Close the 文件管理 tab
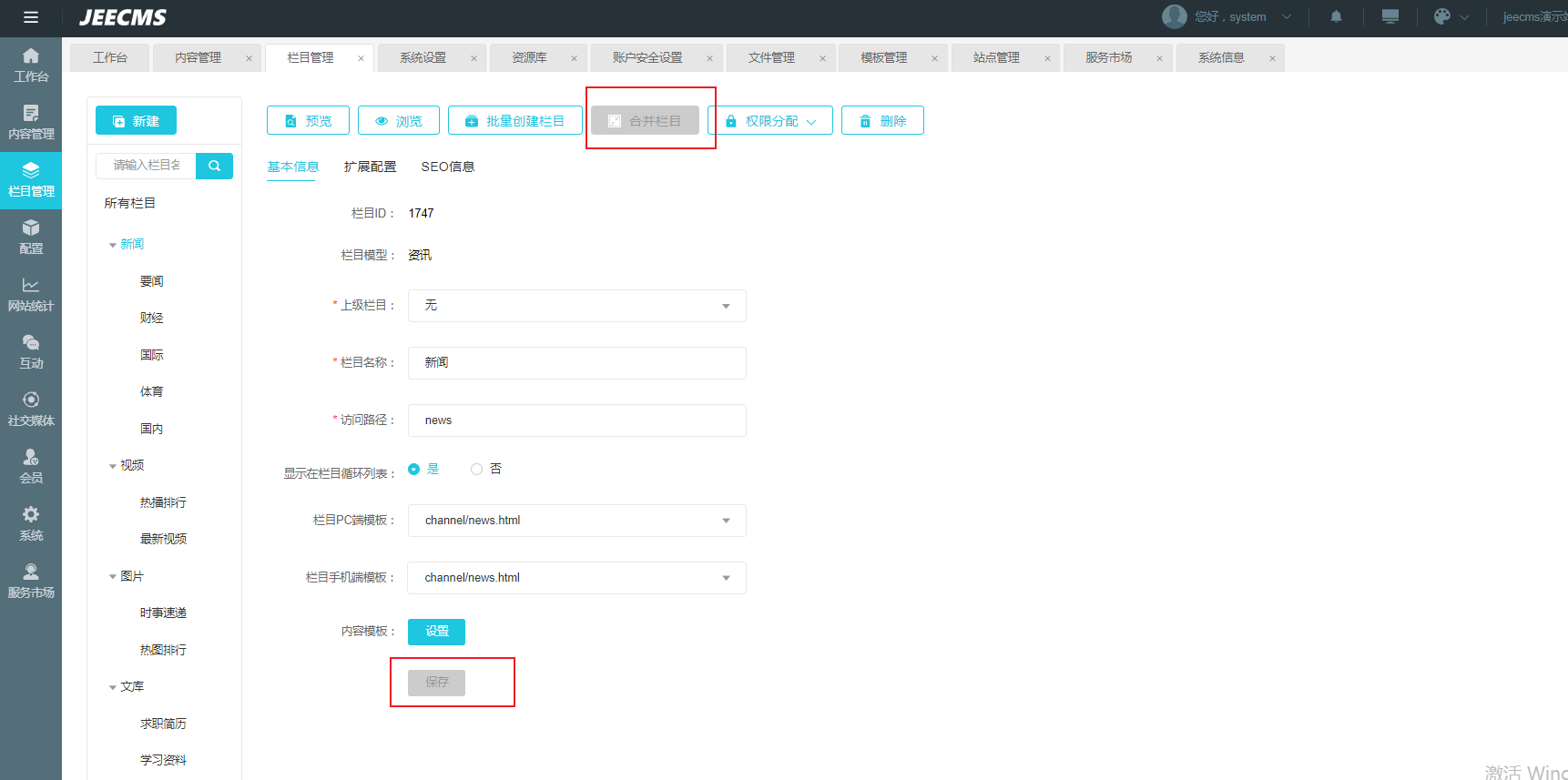 click(822, 58)
